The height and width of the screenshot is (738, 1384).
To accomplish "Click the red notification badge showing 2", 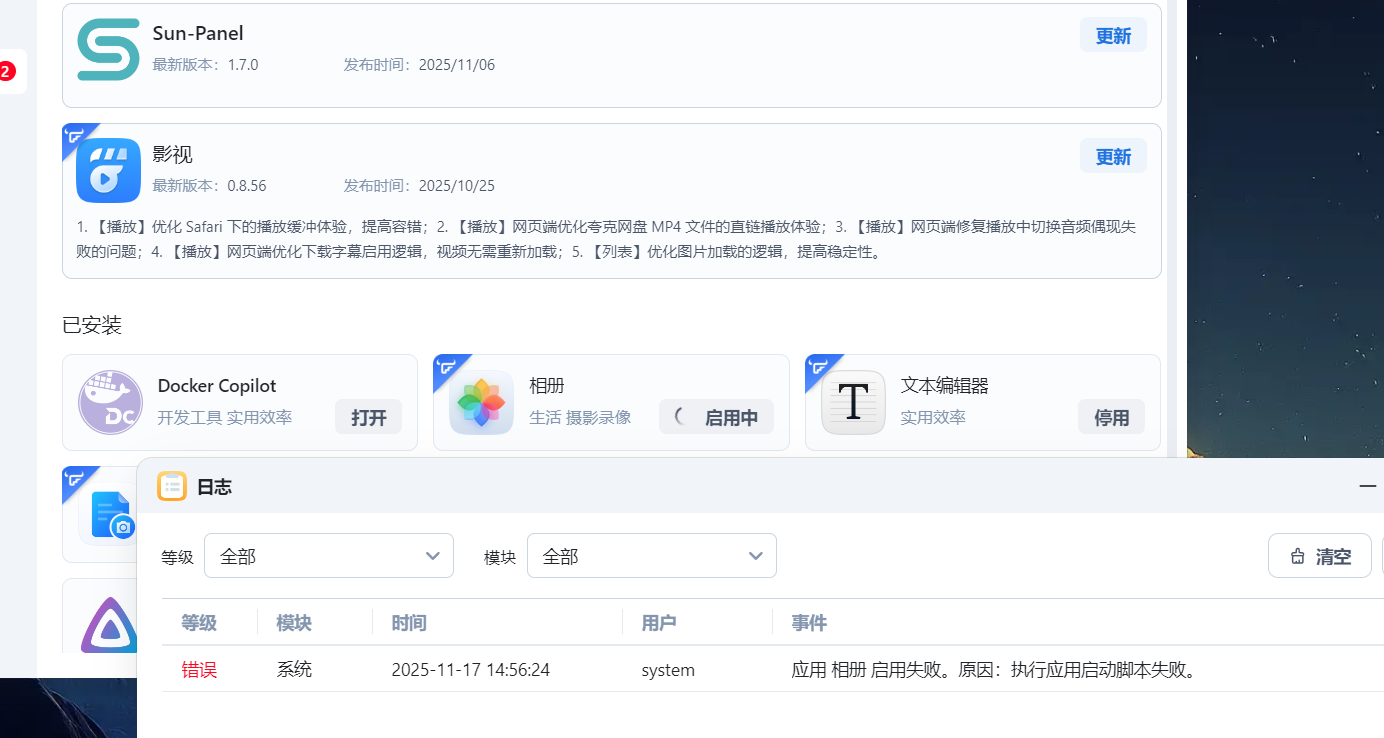I will click(7, 72).
